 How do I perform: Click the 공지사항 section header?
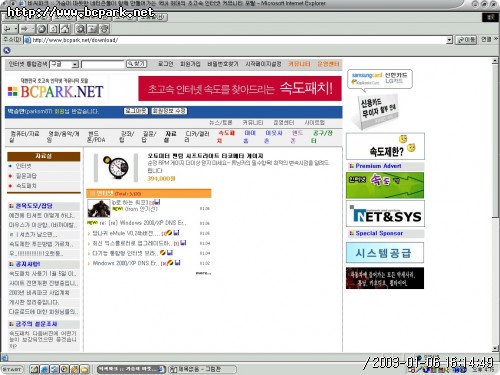pyautogui.click(x=28, y=264)
